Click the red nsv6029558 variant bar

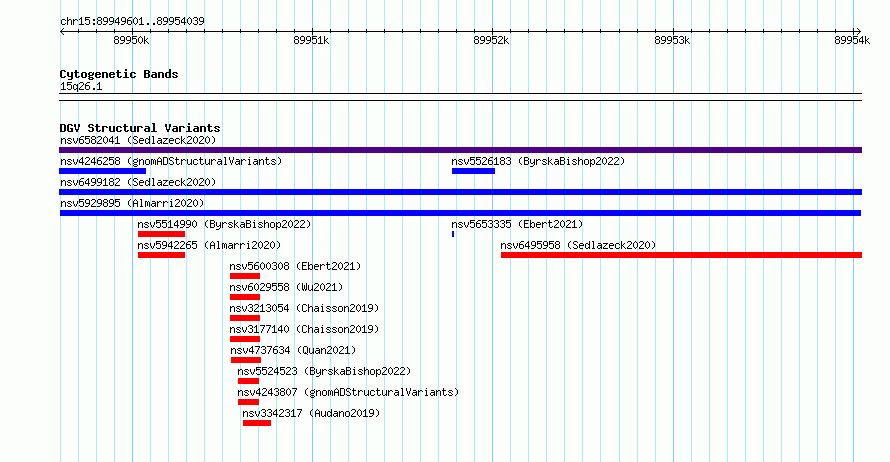point(245,297)
